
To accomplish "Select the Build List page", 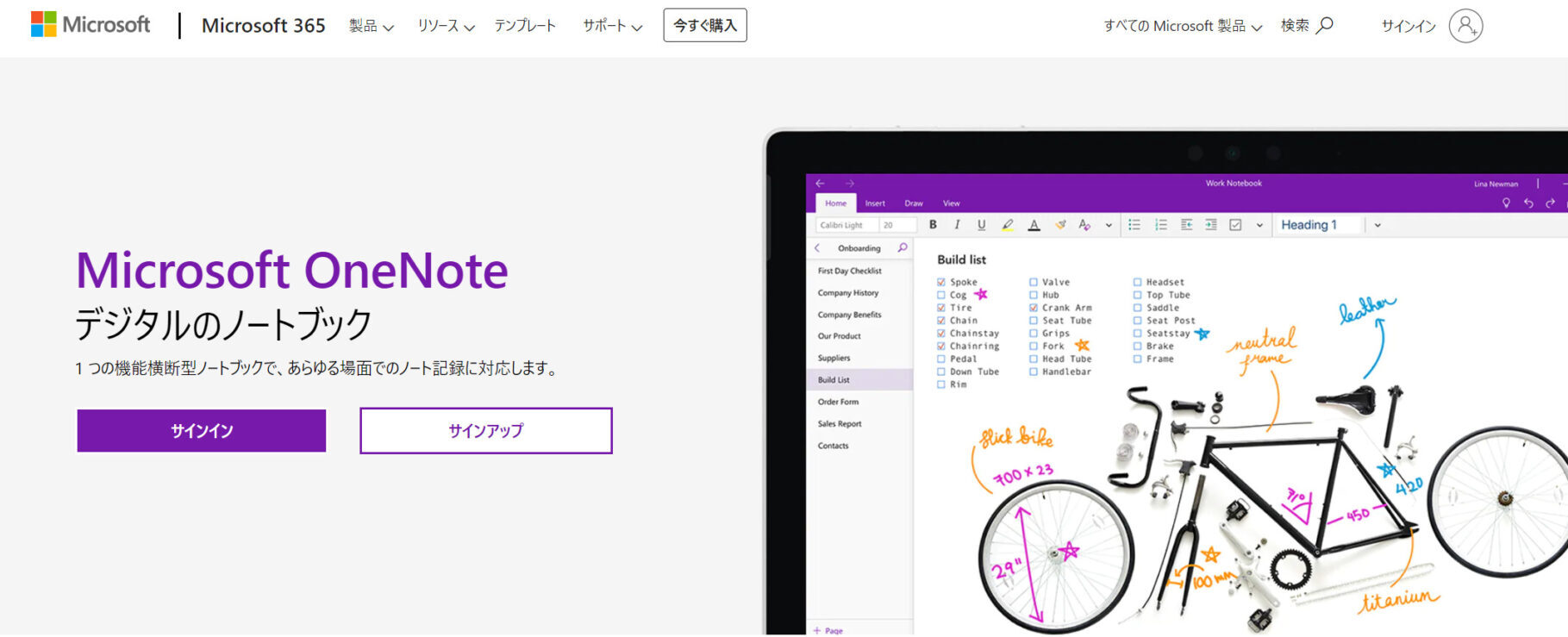I will (x=859, y=380).
